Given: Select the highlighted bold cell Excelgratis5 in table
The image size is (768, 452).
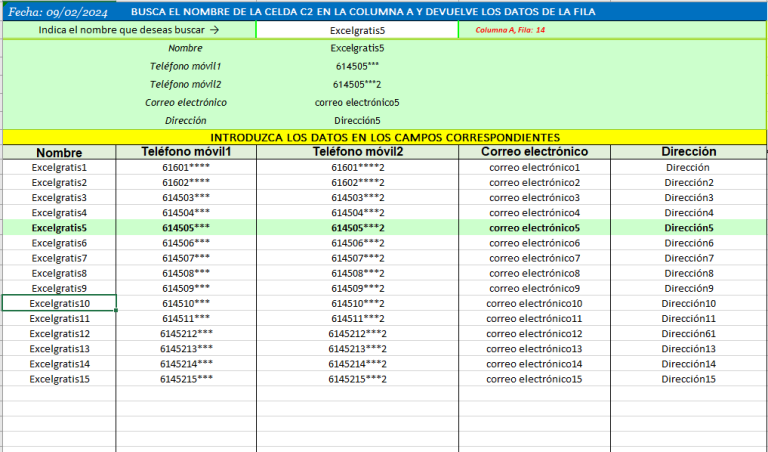Looking at the screenshot, I should pyautogui.click(x=59, y=228).
